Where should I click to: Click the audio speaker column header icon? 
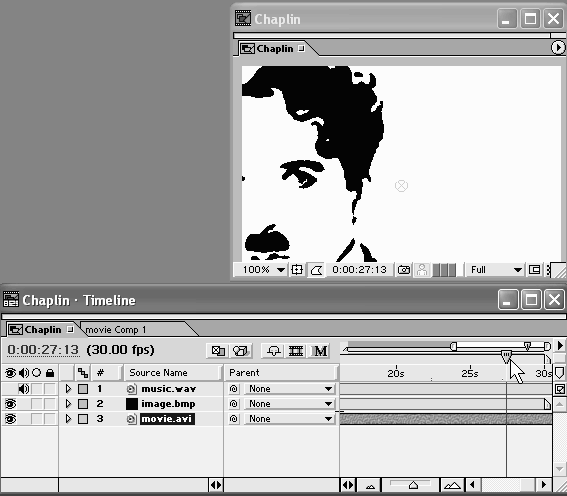pyautogui.click(x=24, y=373)
